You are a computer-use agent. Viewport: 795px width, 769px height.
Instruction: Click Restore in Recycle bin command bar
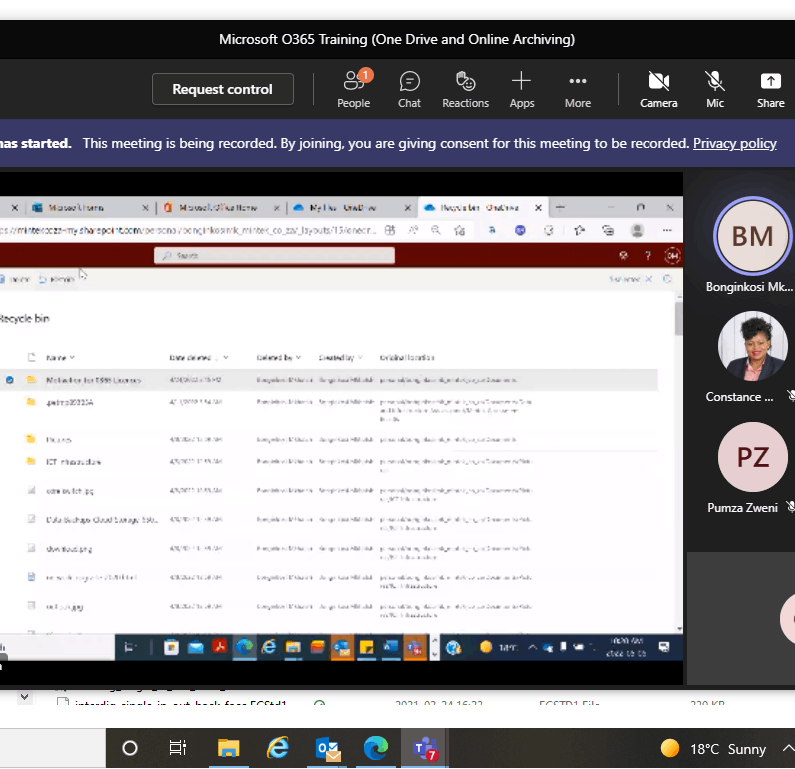click(57, 279)
